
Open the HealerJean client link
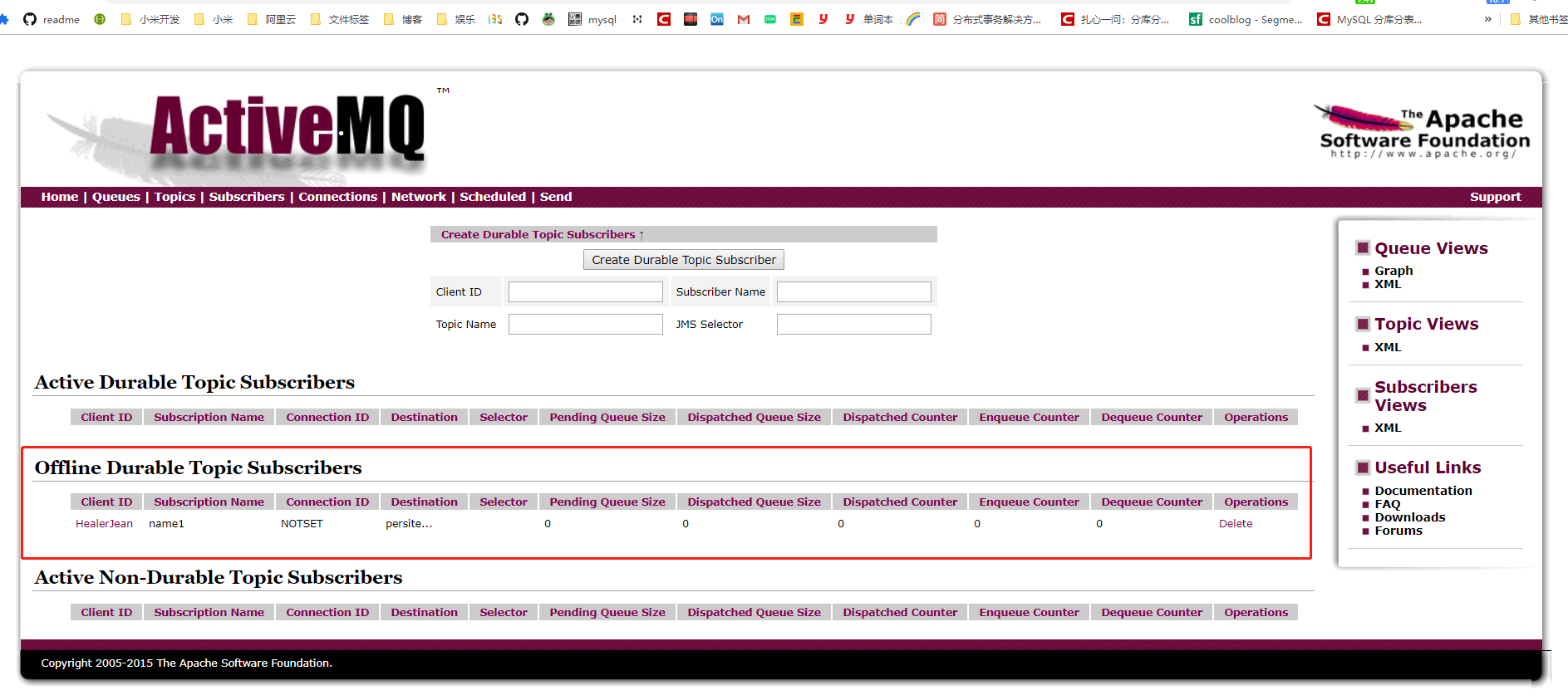pyautogui.click(x=104, y=524)
